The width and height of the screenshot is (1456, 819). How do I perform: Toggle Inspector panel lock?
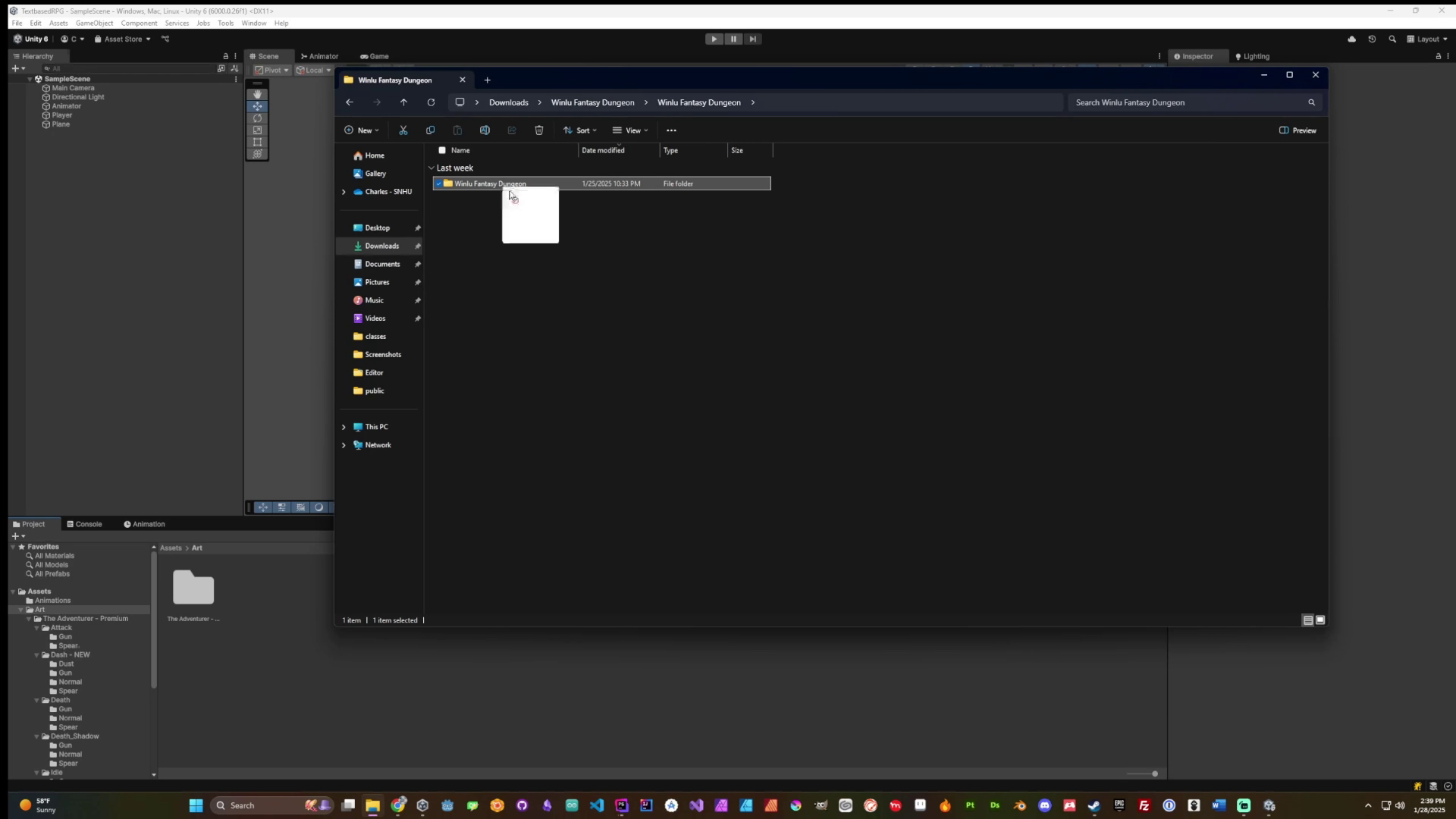point(1439,56)
